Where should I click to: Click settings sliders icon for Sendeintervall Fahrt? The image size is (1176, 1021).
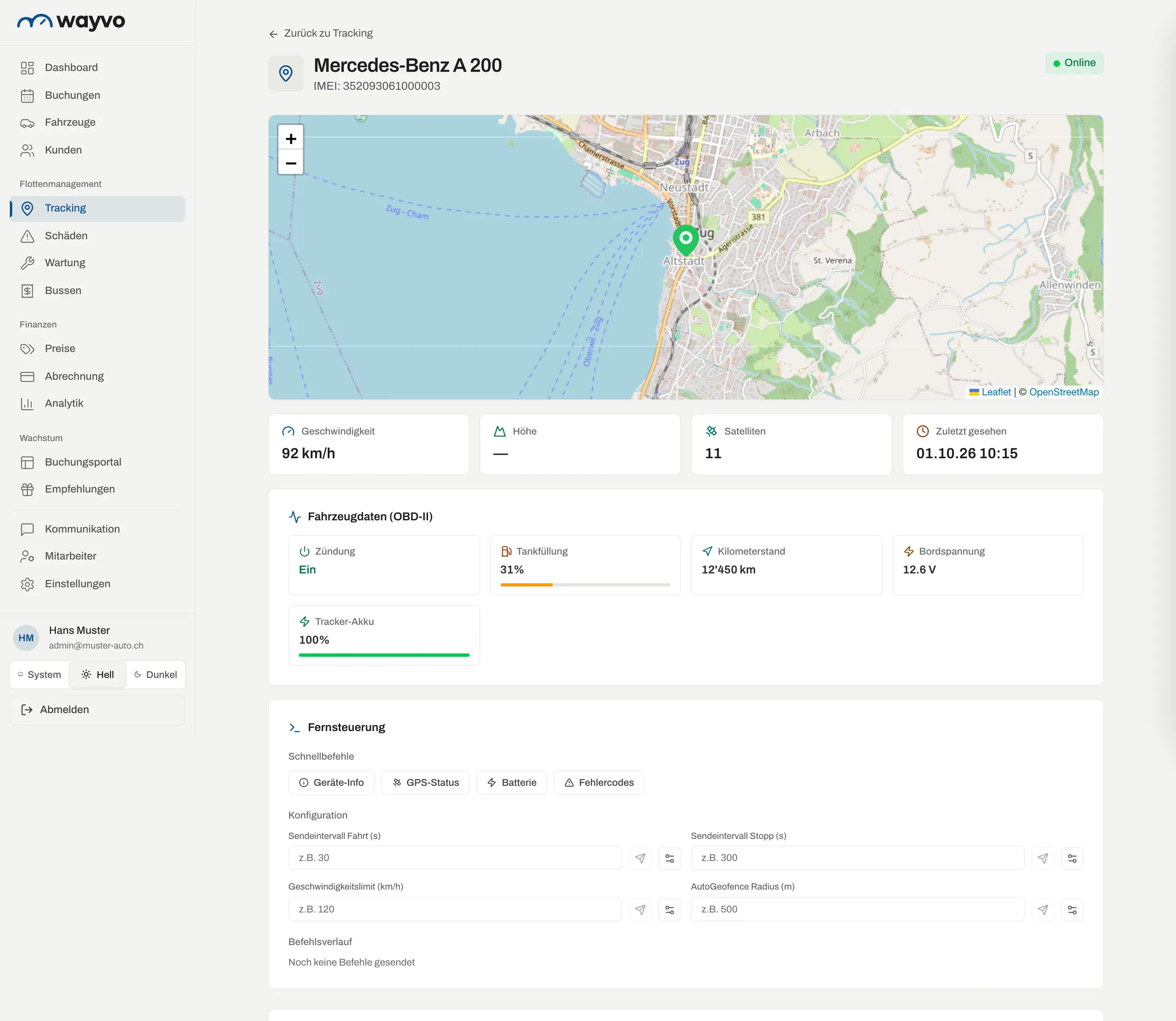(670, 858)
